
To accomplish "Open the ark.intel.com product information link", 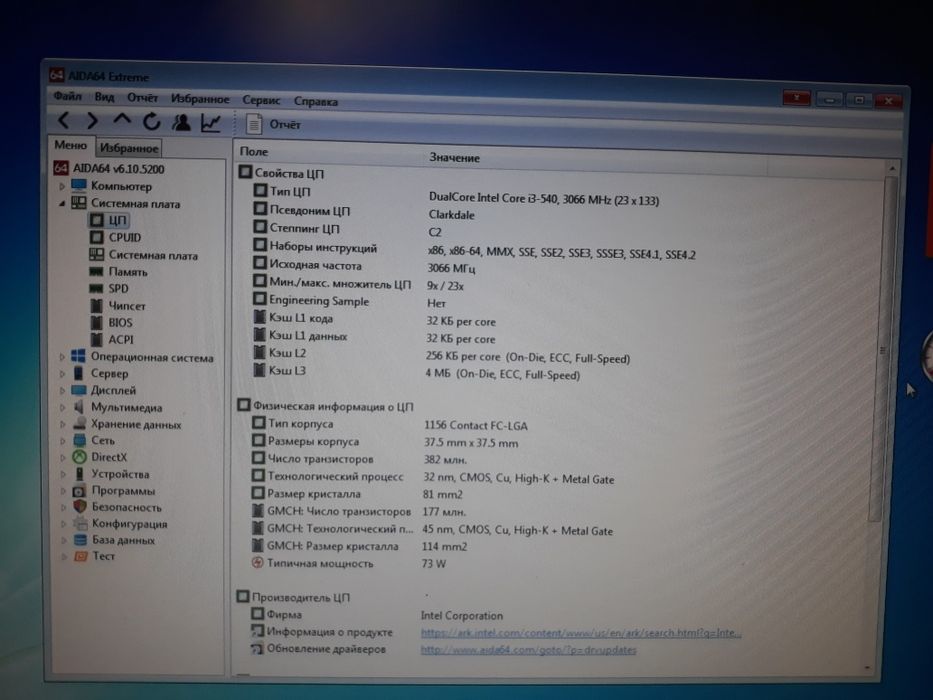I will pyautogui.click(x=581, y=633).
